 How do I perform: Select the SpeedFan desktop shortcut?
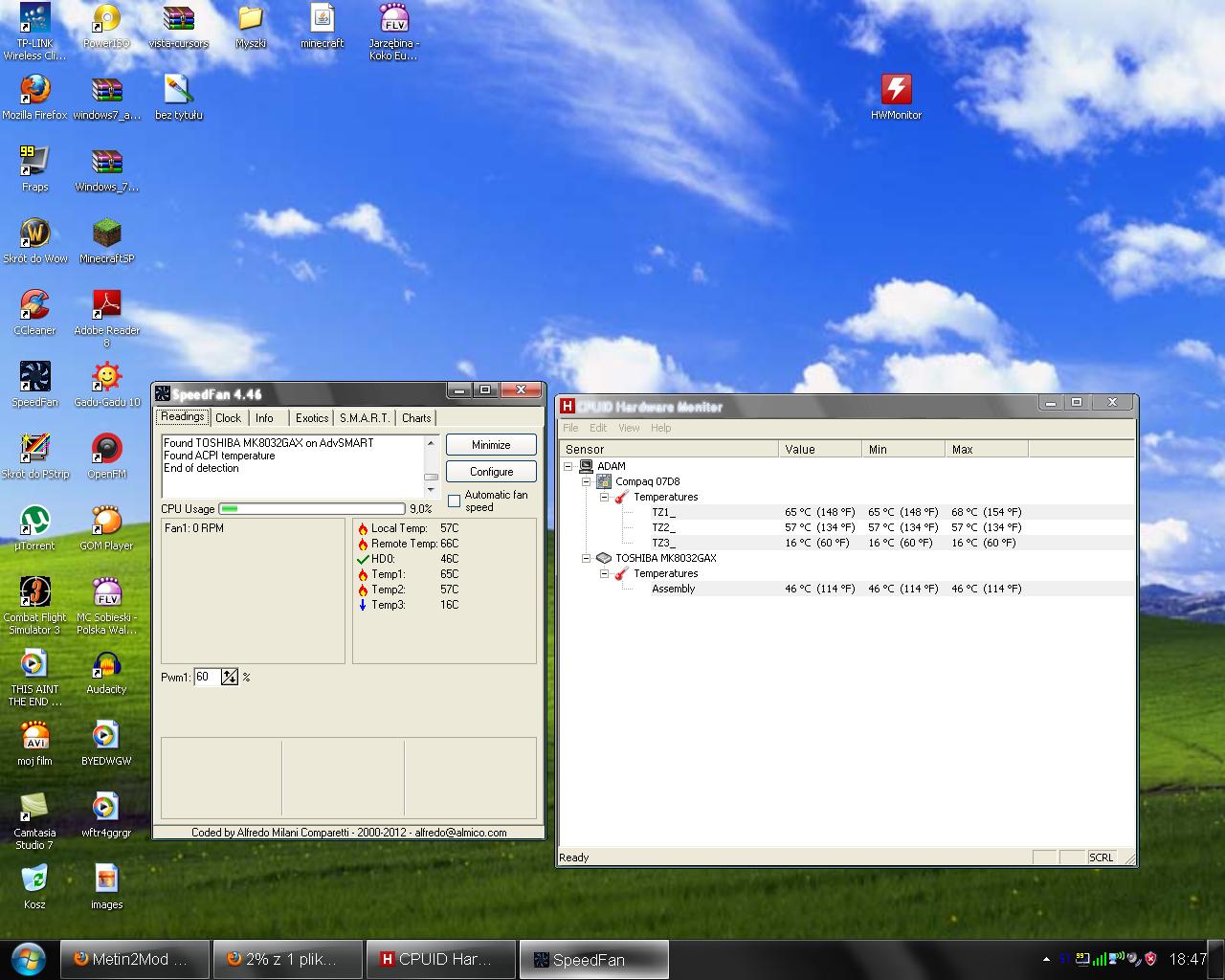point(35,385)
